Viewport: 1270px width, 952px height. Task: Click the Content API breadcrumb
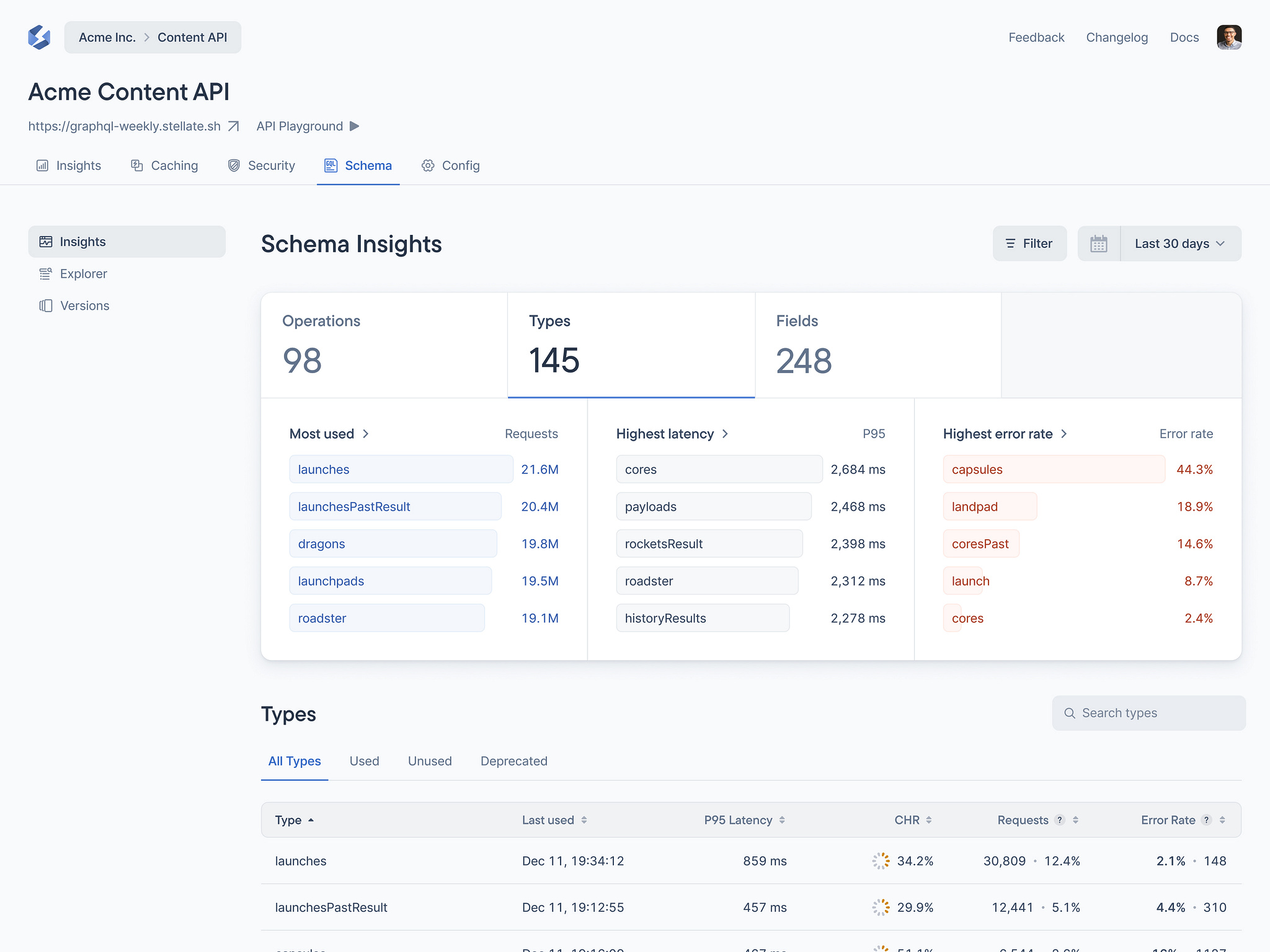click(192, 37)
